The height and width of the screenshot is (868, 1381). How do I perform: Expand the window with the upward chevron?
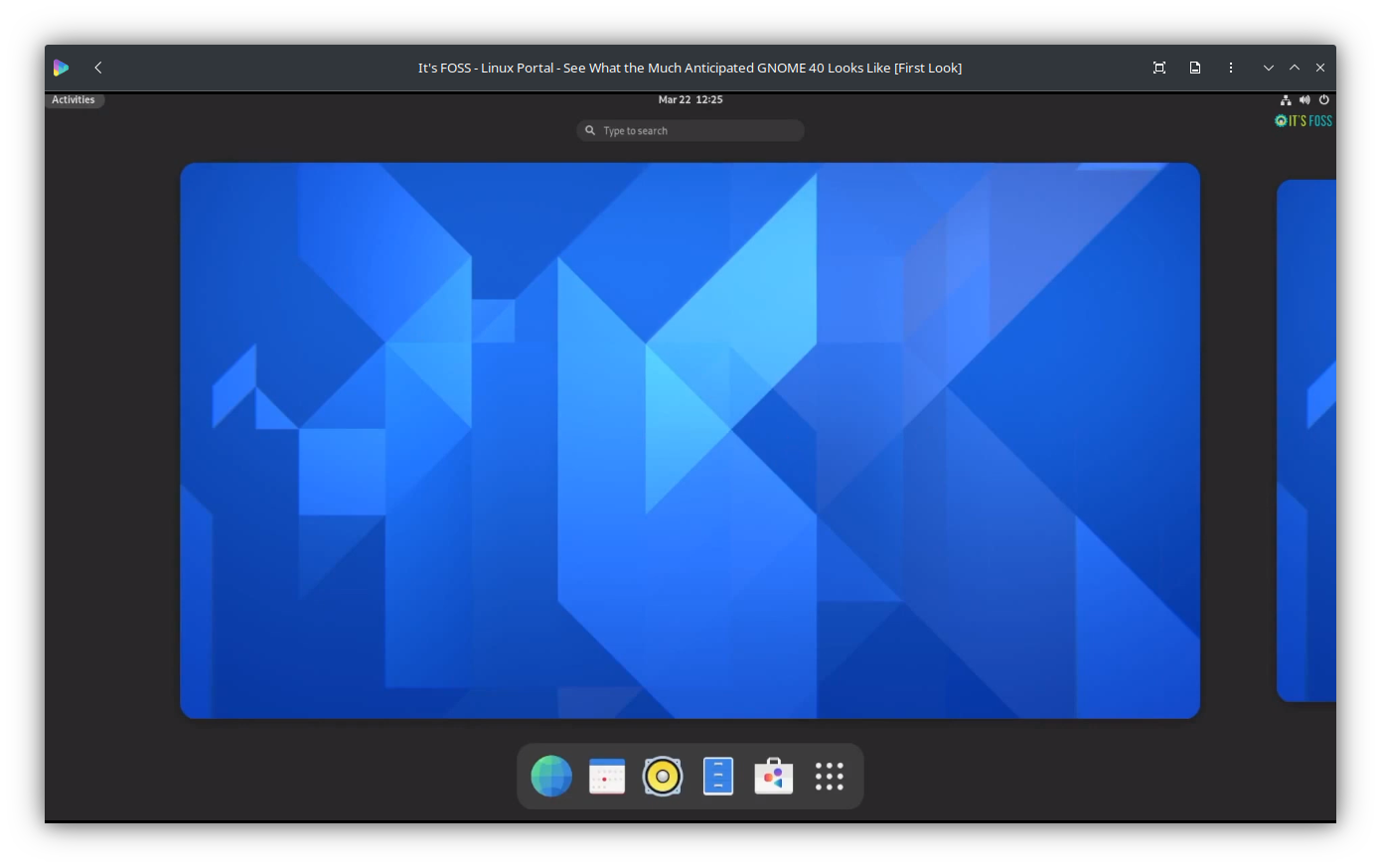click(1294, 67)
